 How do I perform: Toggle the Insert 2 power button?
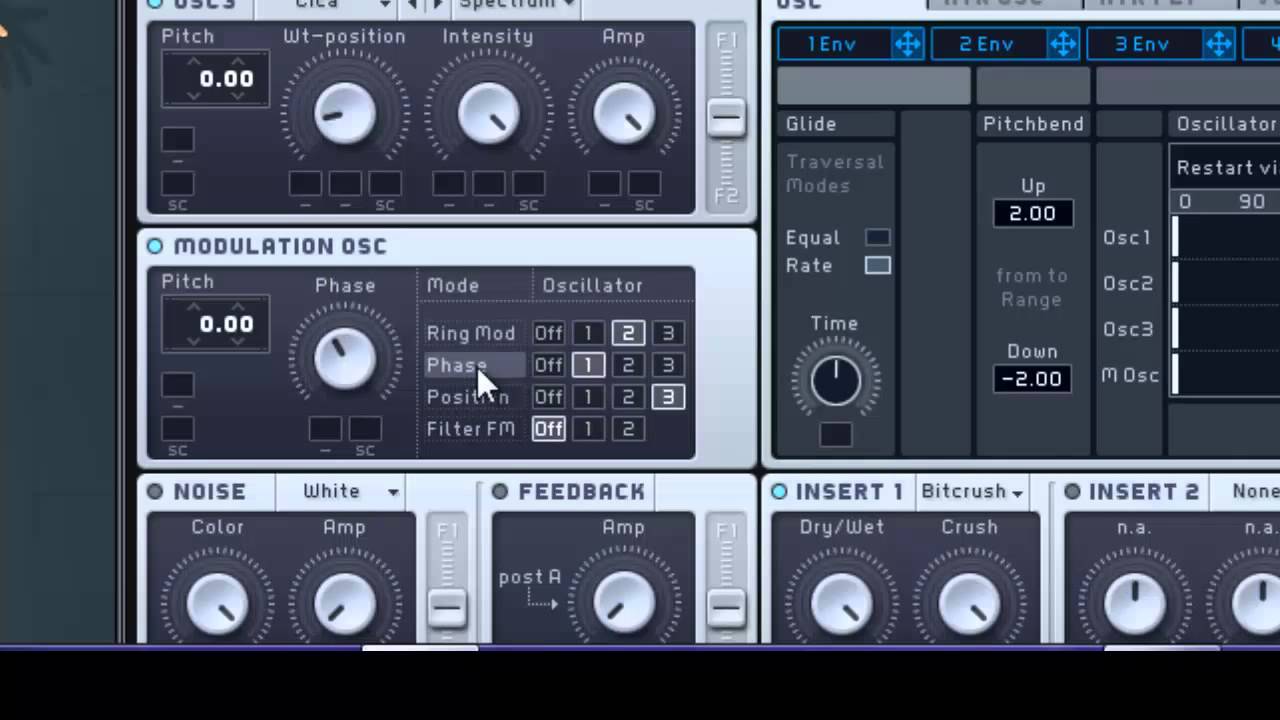click(x=1072, y=491)
